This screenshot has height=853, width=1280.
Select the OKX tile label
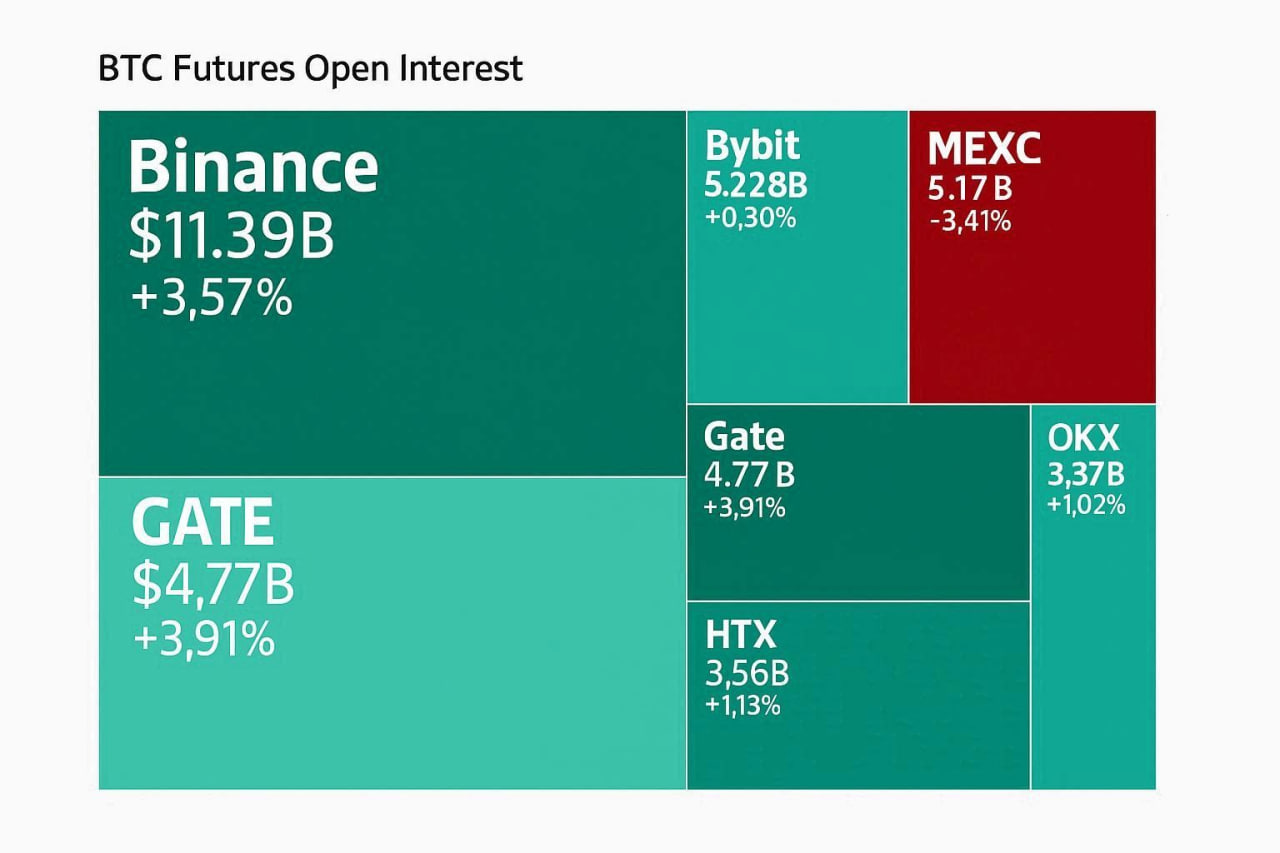pos(1084,438)
